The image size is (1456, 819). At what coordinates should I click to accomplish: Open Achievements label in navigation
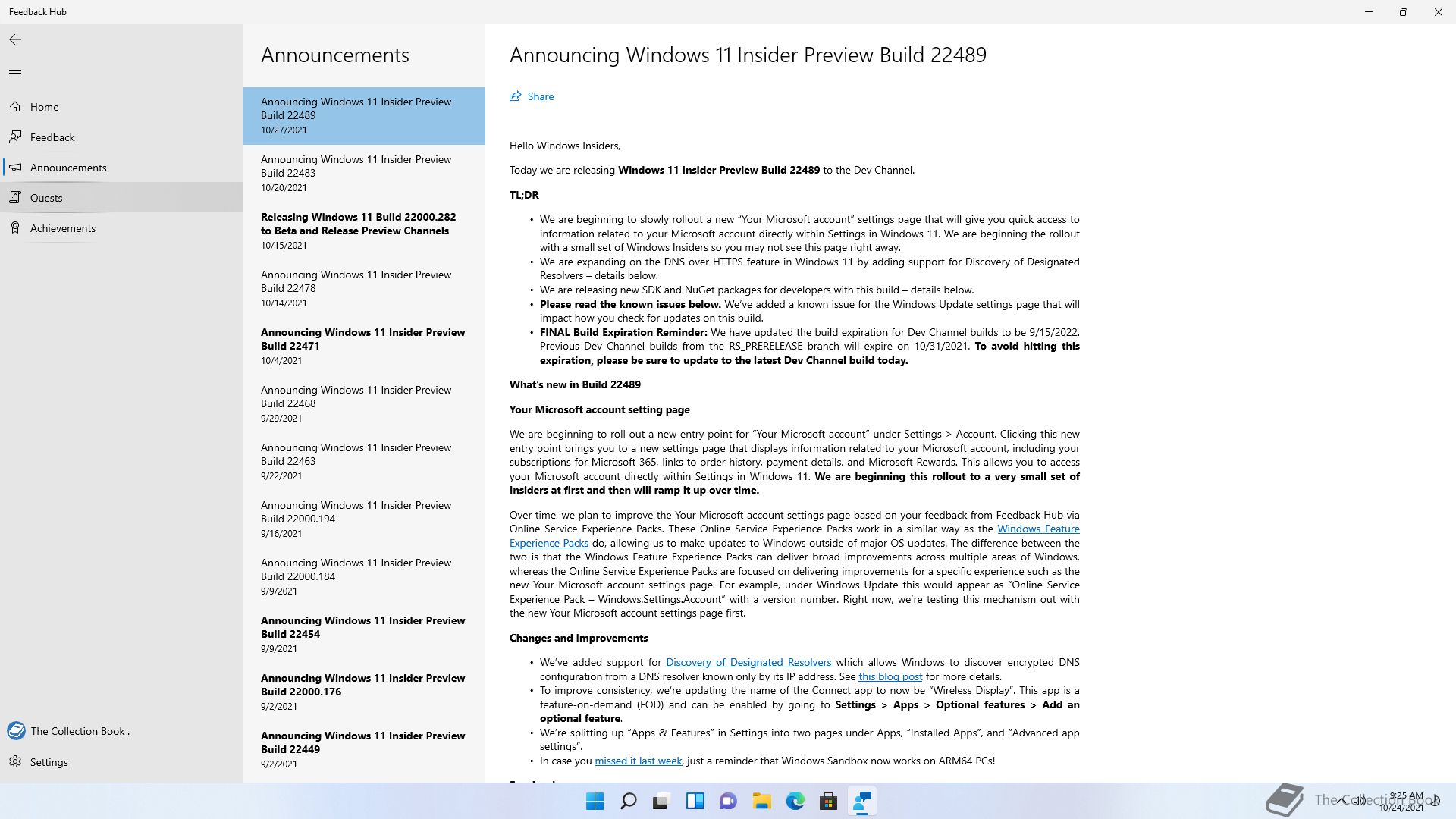63,228
